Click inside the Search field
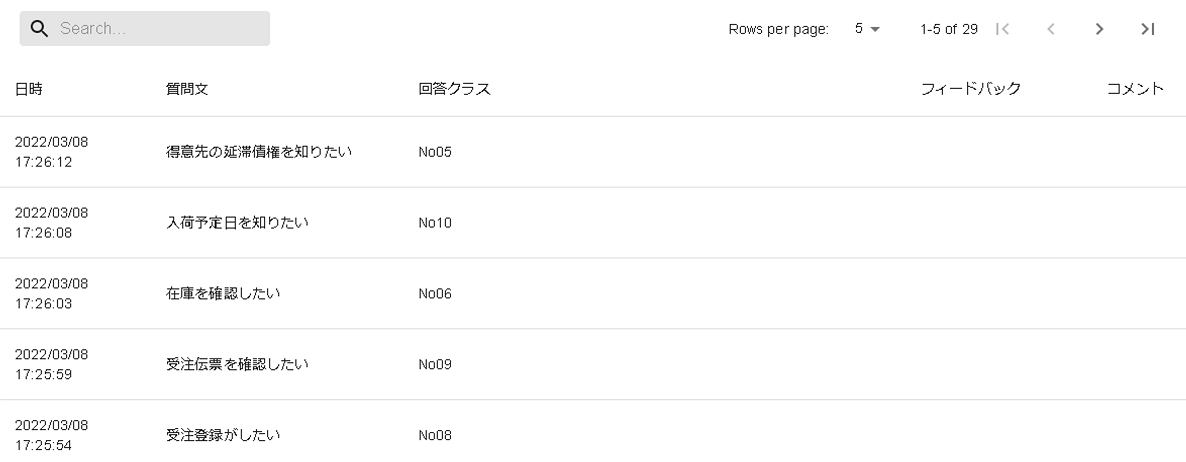The image size is (1186, 462). click(160, 29)
